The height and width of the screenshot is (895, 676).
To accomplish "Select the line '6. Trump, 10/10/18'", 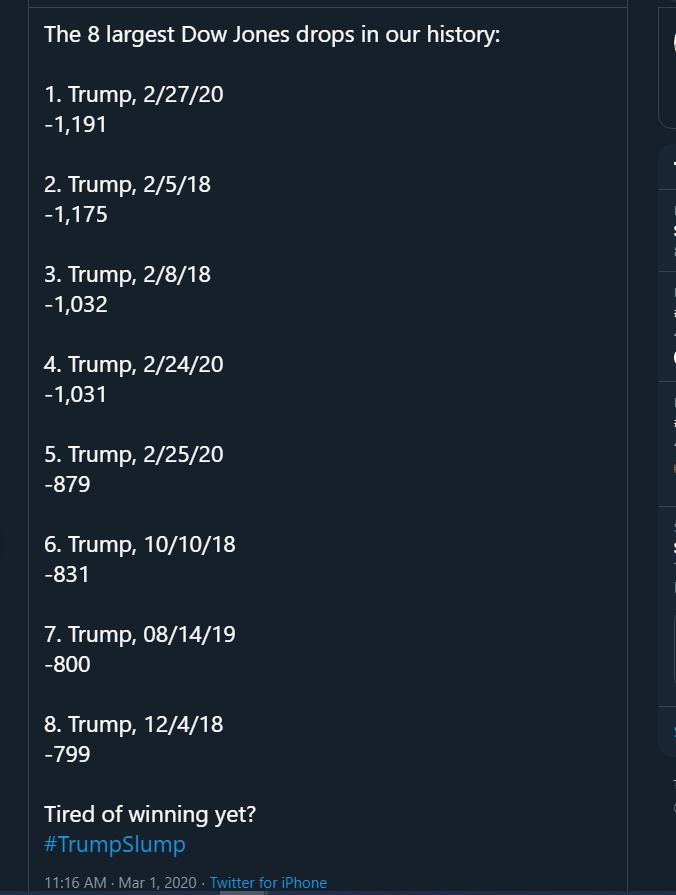I will click(140, 545).
